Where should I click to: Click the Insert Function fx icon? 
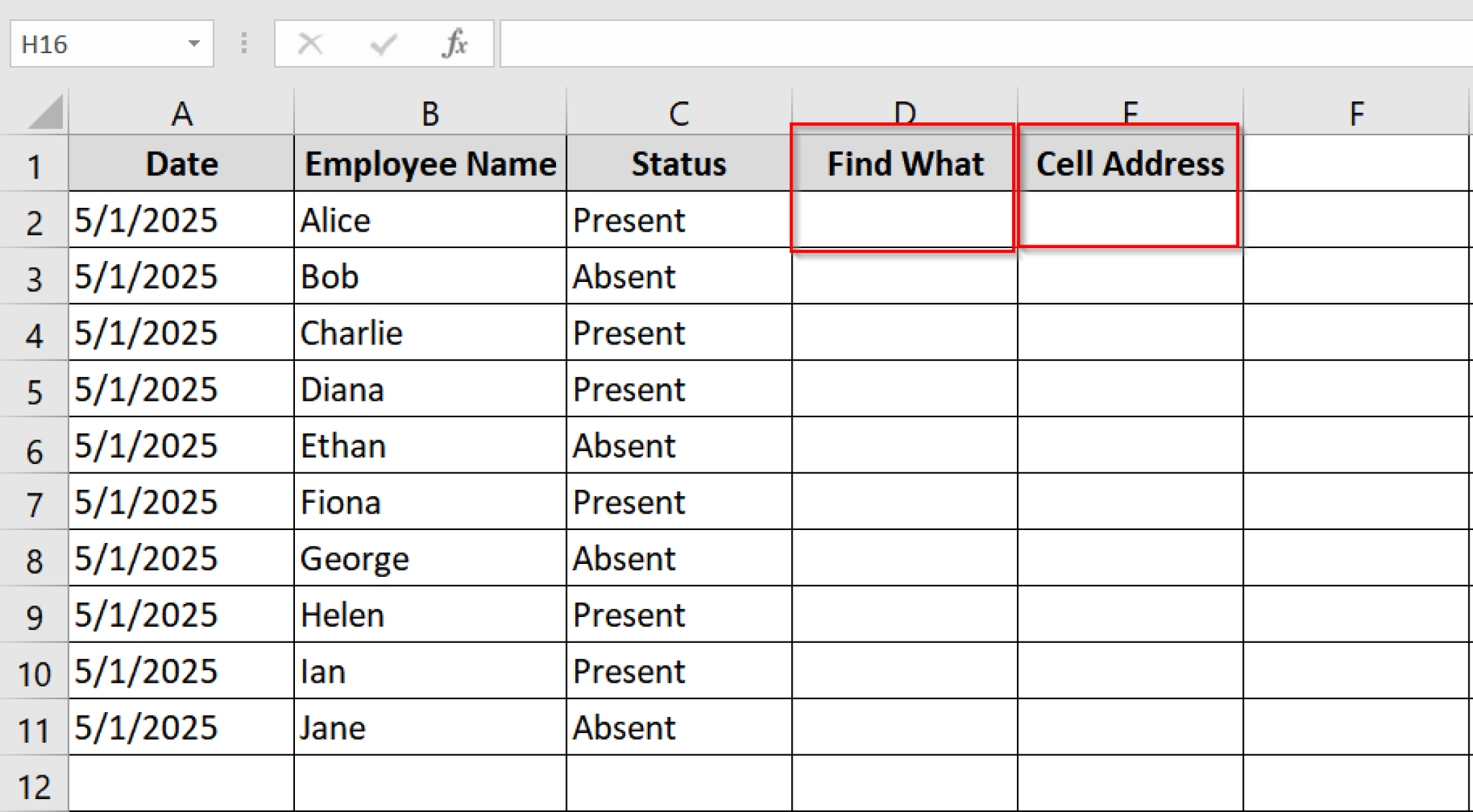point(455,44)
